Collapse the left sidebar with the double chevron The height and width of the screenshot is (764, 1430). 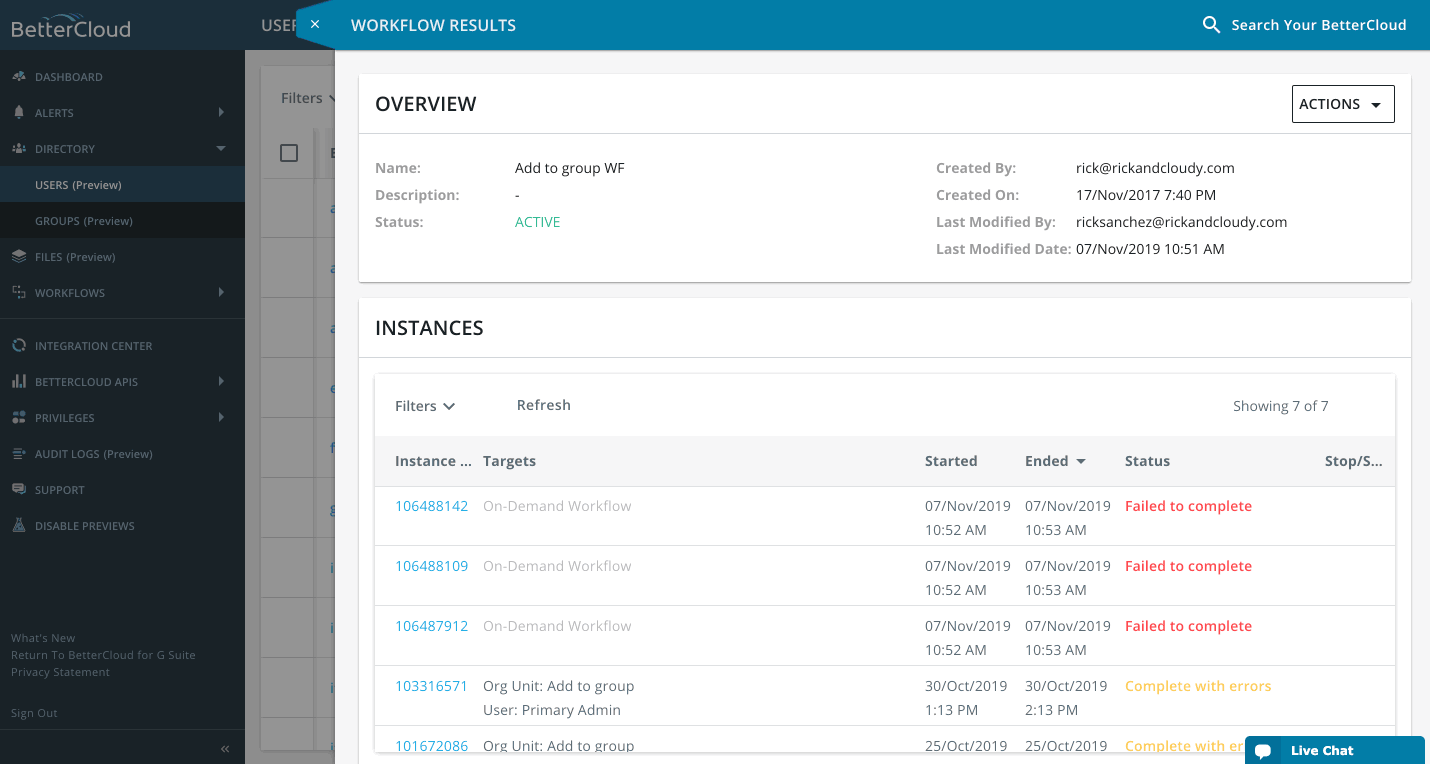(225, 748)
